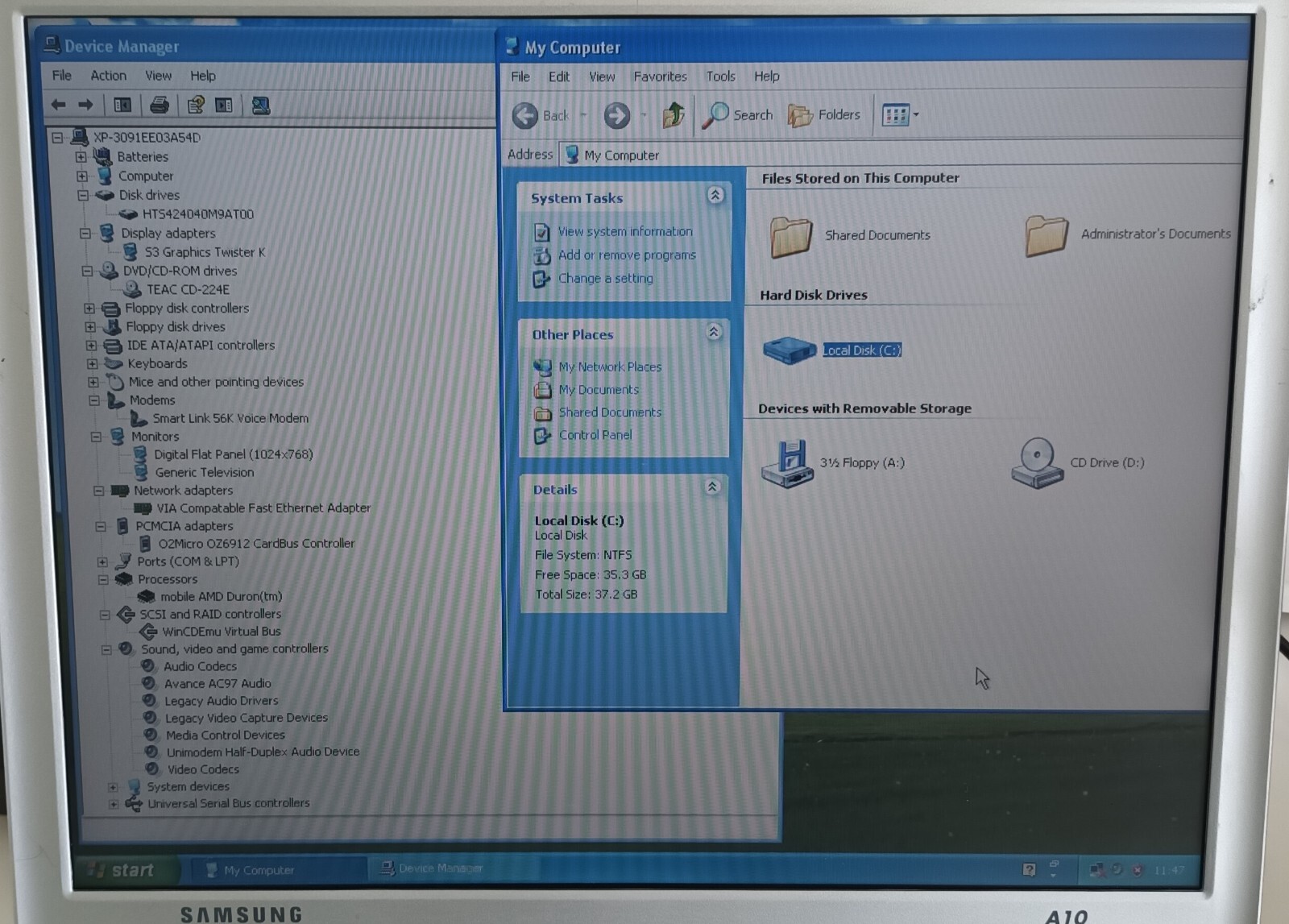1289x924 pixels.
Task: Open Control Panel link
Action: [x=595, y=435]
